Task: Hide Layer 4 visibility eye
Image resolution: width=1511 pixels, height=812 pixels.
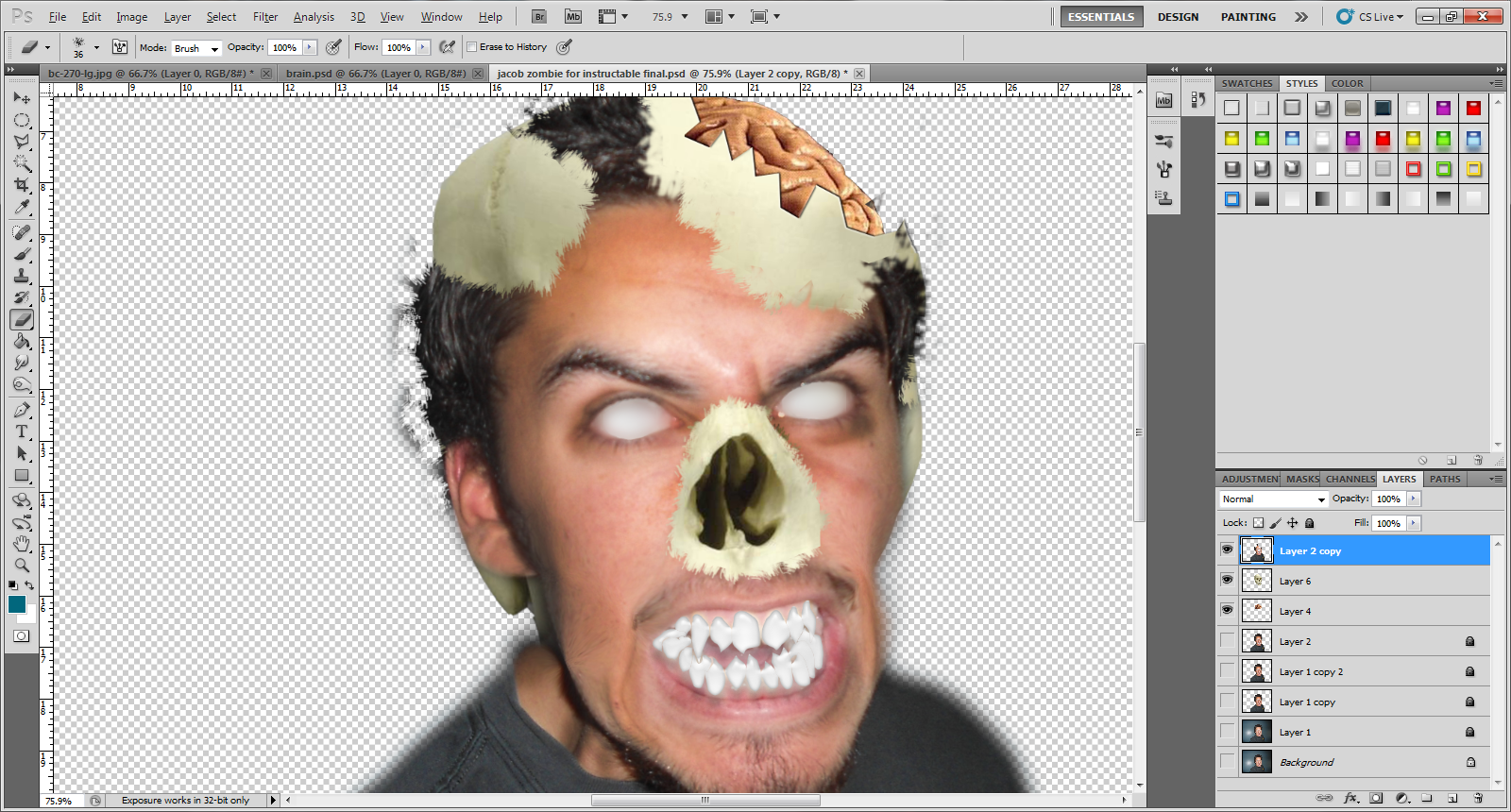Action: click(1227, 610)
